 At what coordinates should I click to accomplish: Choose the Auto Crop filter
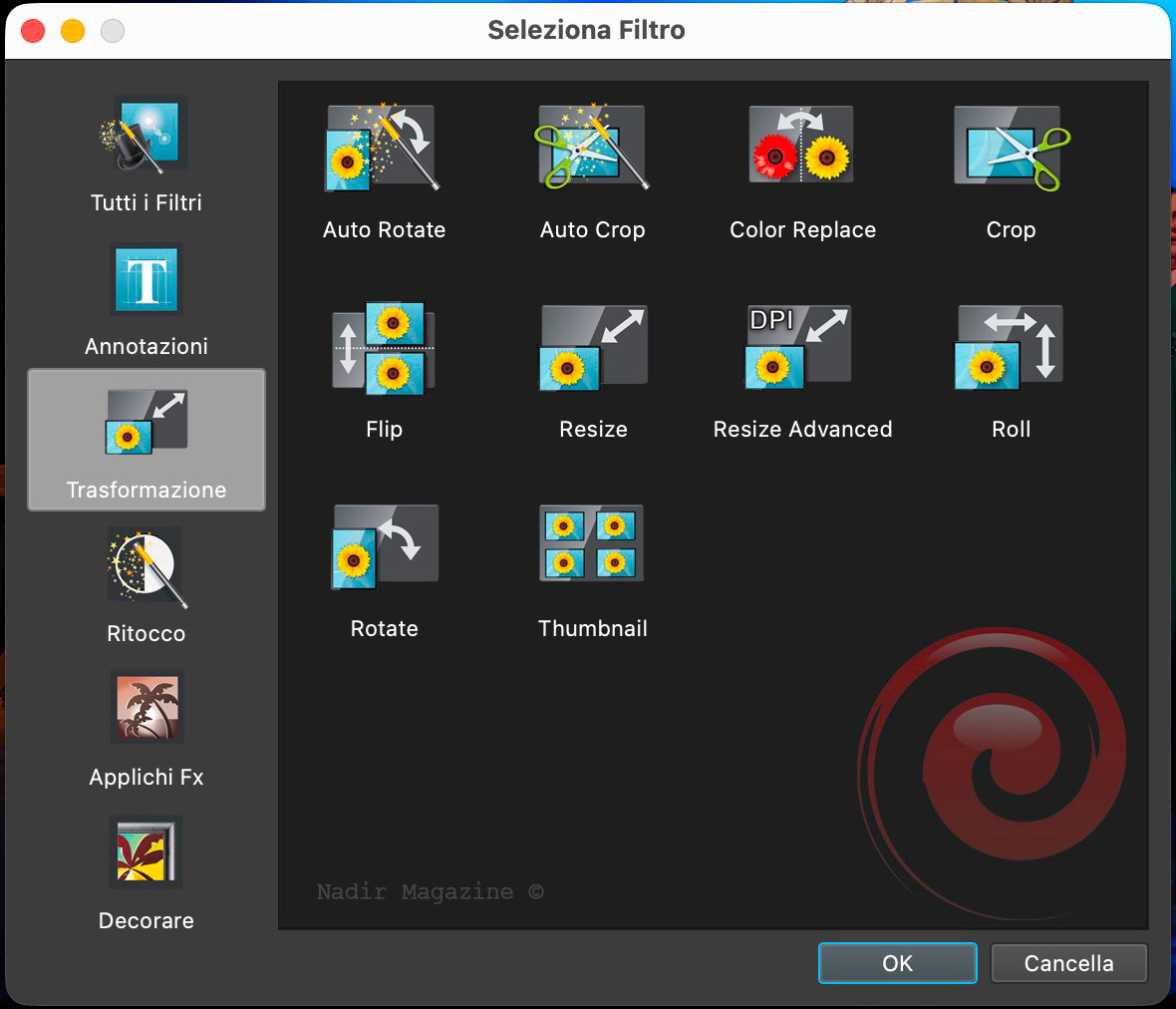(x=592, y=148)
